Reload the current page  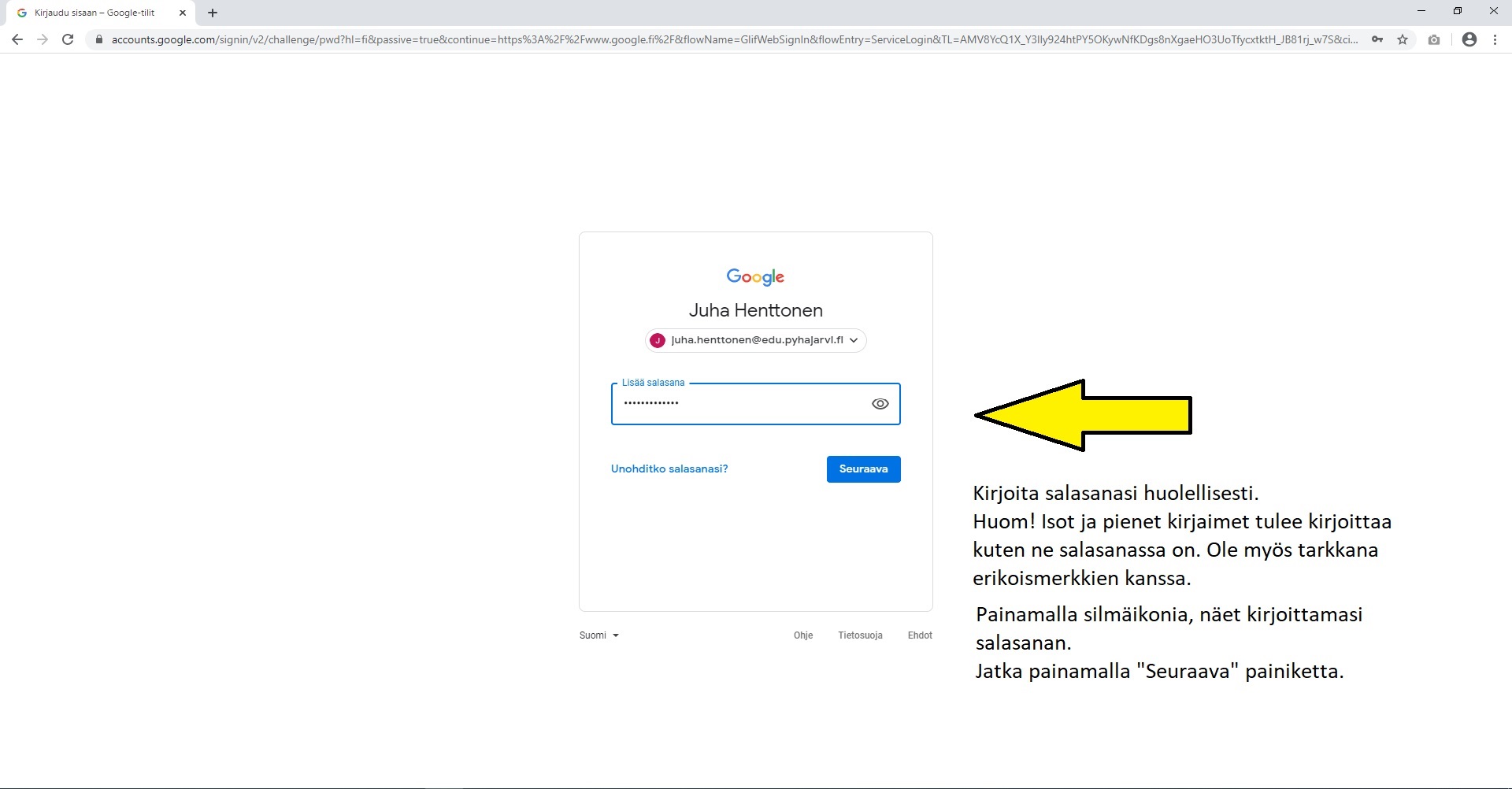[x=68, y=39]
